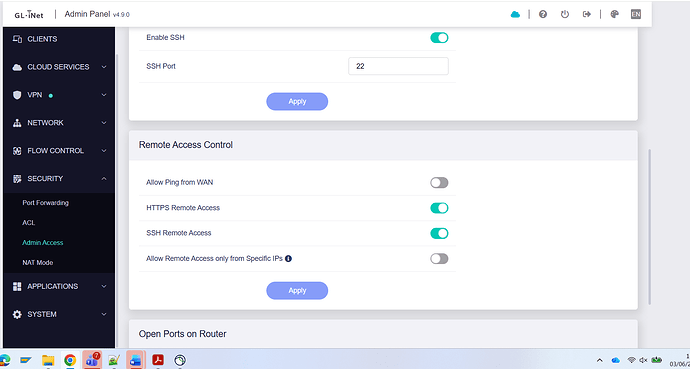Expand Cloud Services menu chevron
This screenshot has width=690, height=369.
(x=104, y=67)
